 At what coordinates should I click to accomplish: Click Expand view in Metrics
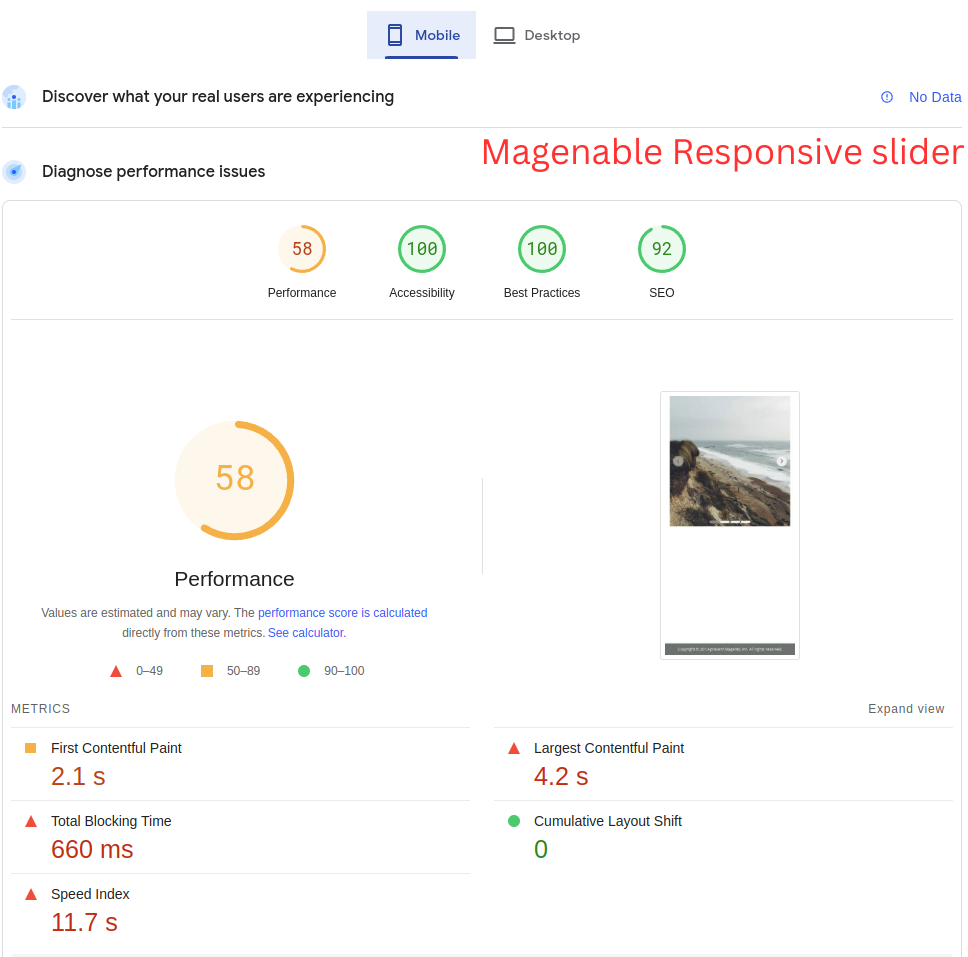(x=906, y=708)
